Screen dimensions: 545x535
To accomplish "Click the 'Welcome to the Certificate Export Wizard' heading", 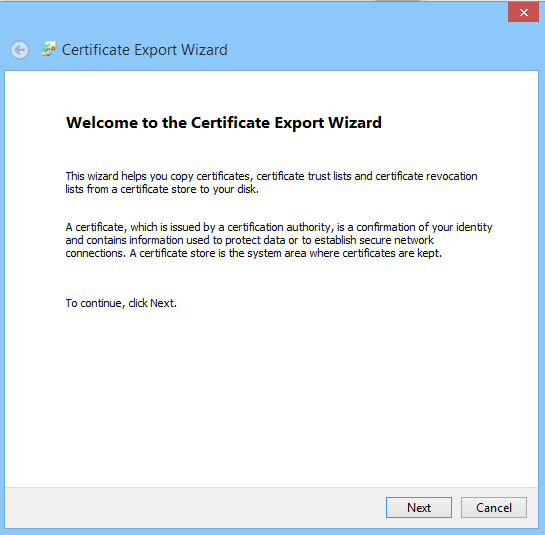I will click(x=224, y=123).
